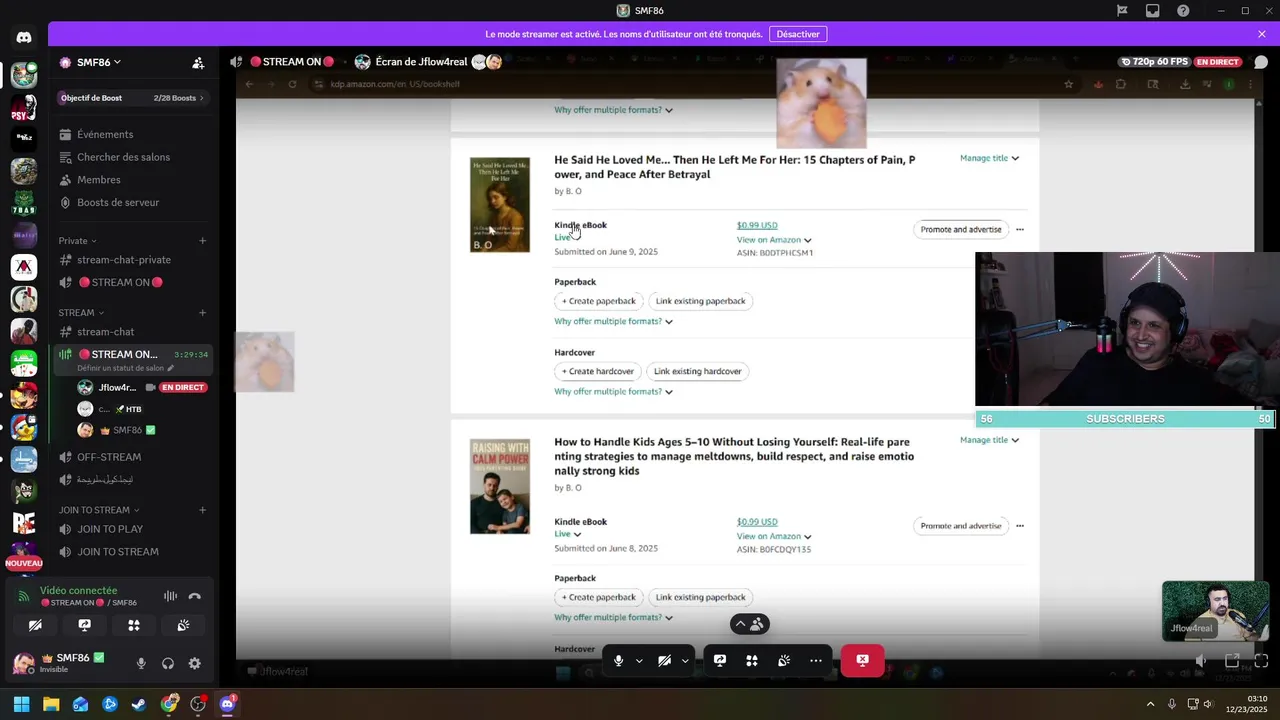Open Windows Start menu
Screen dimensions: 1280x720
(22, 704)
